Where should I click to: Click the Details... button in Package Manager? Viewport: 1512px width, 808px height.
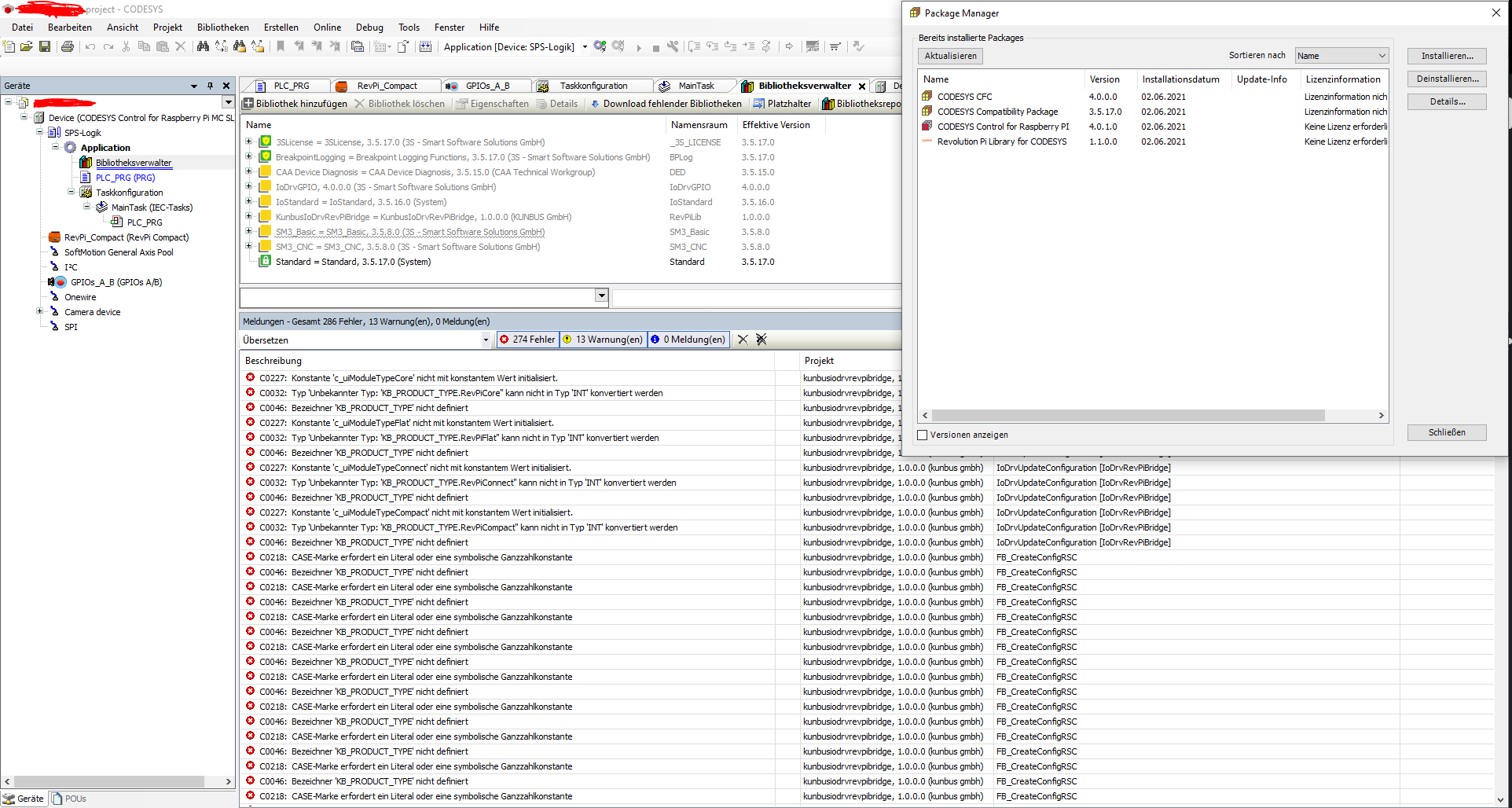pos(1447,101)
